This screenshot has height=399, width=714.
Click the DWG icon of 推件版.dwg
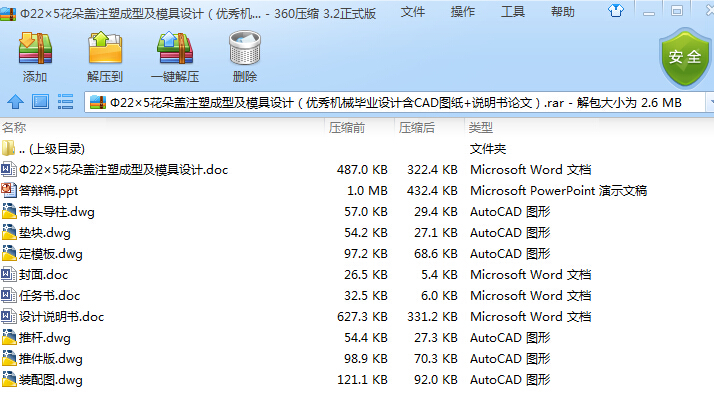coord(9,358)
